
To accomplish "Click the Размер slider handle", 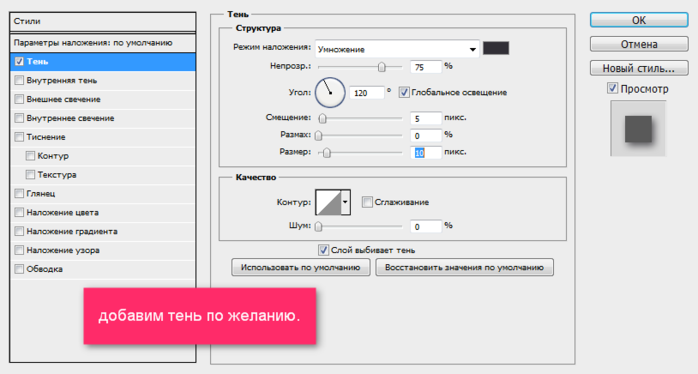I will coord(327,153).
